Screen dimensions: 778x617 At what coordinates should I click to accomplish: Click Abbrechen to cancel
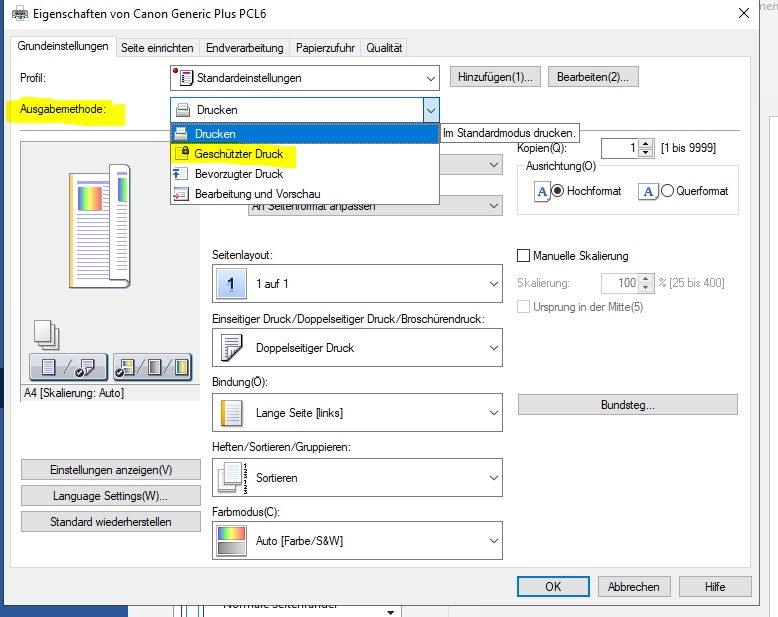coord(634,587)
